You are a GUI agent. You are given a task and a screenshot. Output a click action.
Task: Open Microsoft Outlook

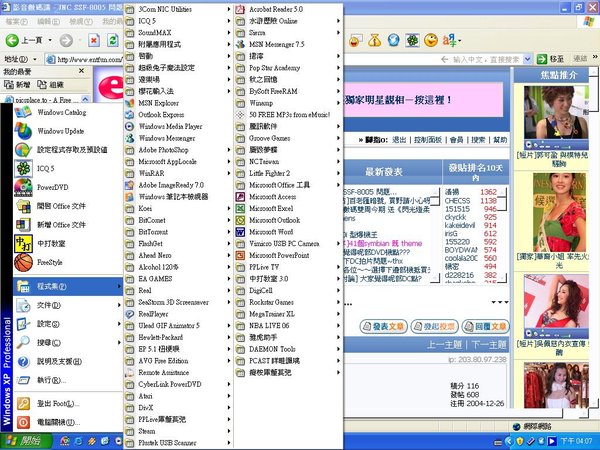click(288, 220)
